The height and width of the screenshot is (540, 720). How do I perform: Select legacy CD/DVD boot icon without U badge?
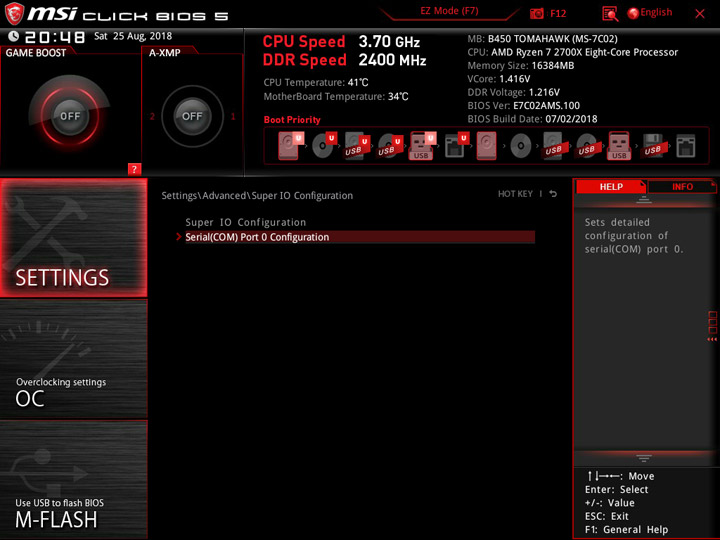coord(521,146)
